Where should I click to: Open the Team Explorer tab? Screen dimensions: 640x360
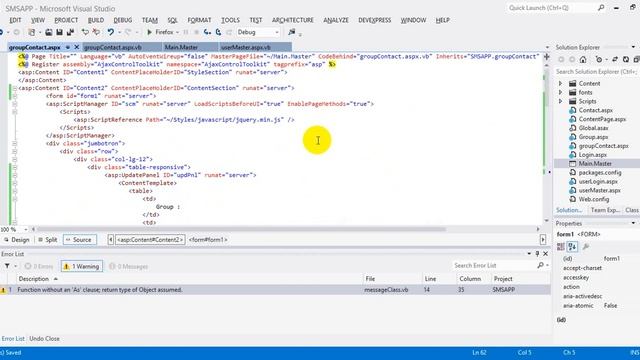[x=605, y=210]
